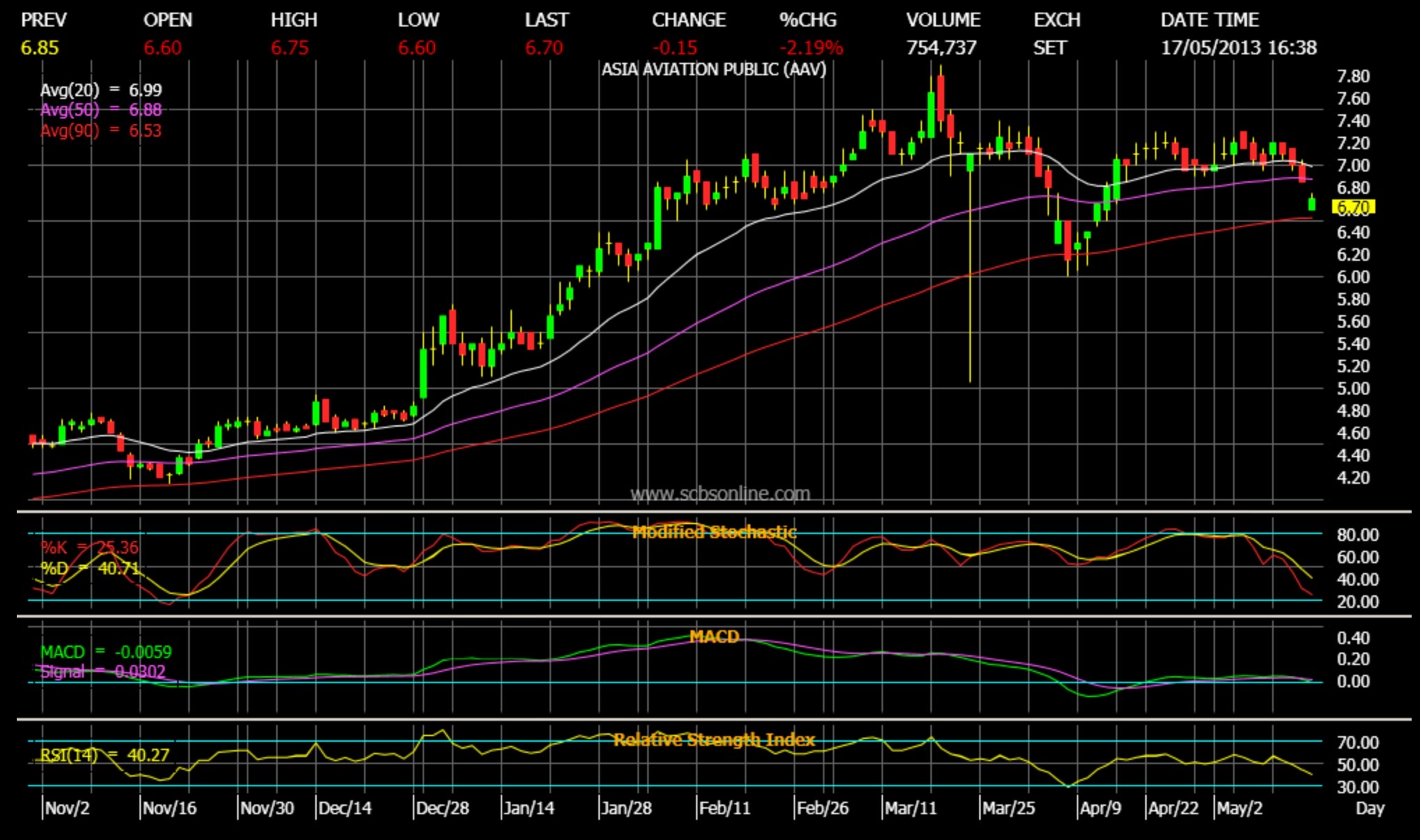Click the Signal = 0.0302 reading
This screenshot has height=840, width=1420.
click(103, 671)
